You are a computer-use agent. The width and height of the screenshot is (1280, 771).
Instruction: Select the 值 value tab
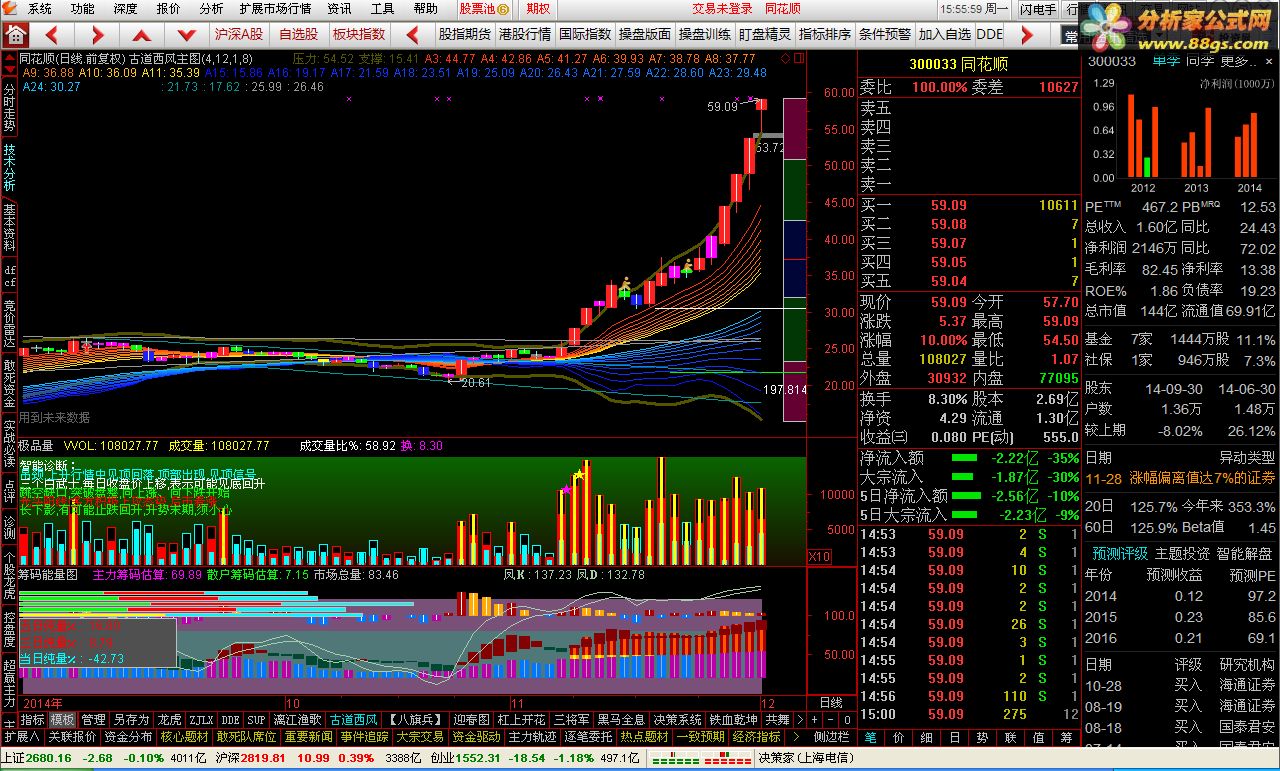tap(1038, 736)
